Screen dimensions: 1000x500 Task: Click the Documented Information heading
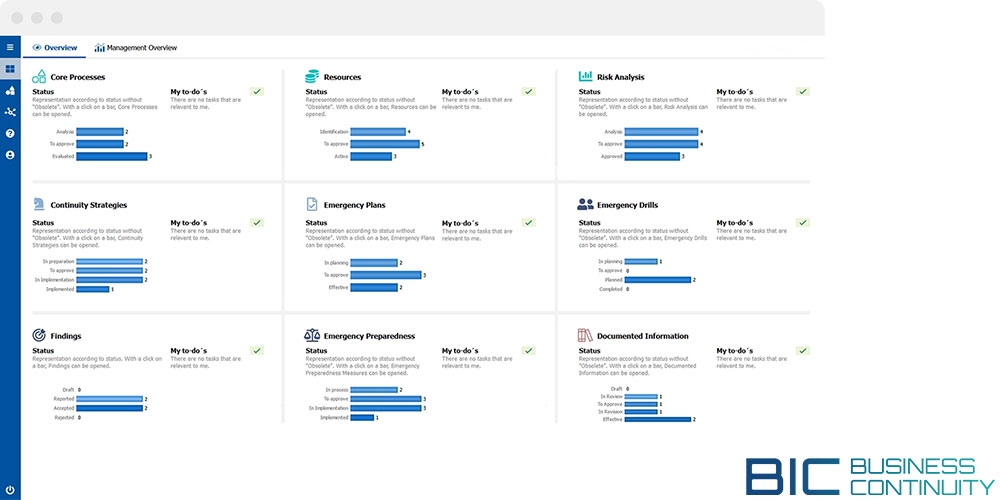click(x=643, y=336)
